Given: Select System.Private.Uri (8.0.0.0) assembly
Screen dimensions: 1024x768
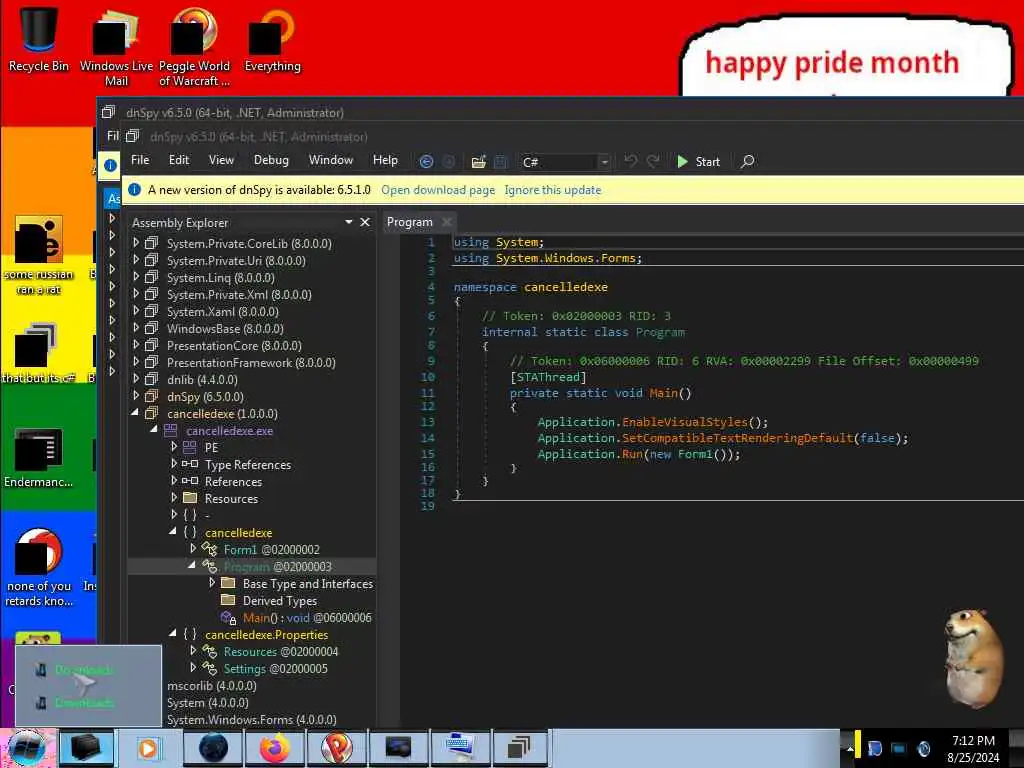Looking at the screenshot, I should tap(236, 261).
